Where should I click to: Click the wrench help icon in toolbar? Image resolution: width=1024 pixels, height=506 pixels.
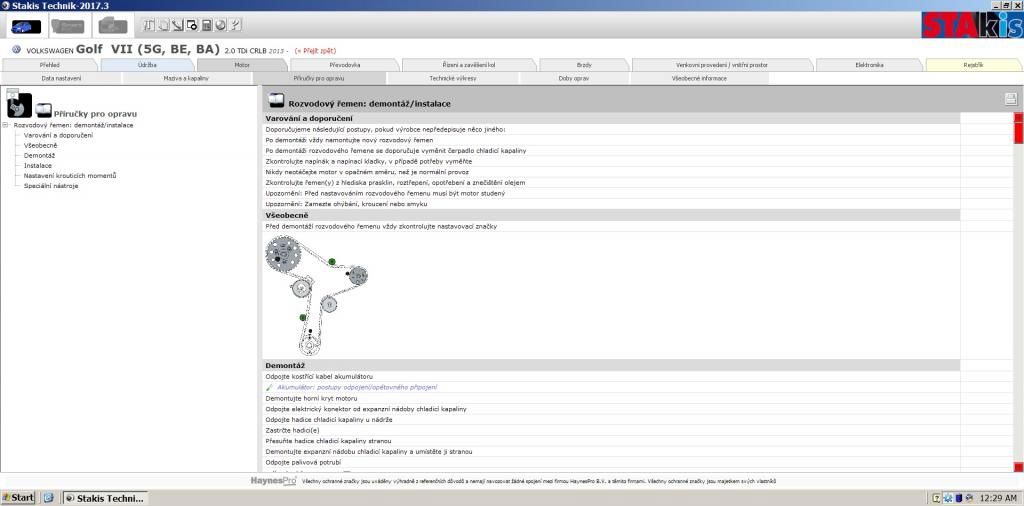pos(234,24)
